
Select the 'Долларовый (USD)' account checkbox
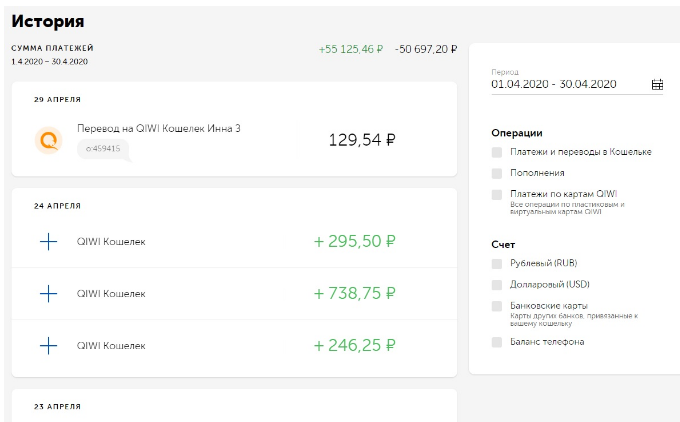[497, 285]
